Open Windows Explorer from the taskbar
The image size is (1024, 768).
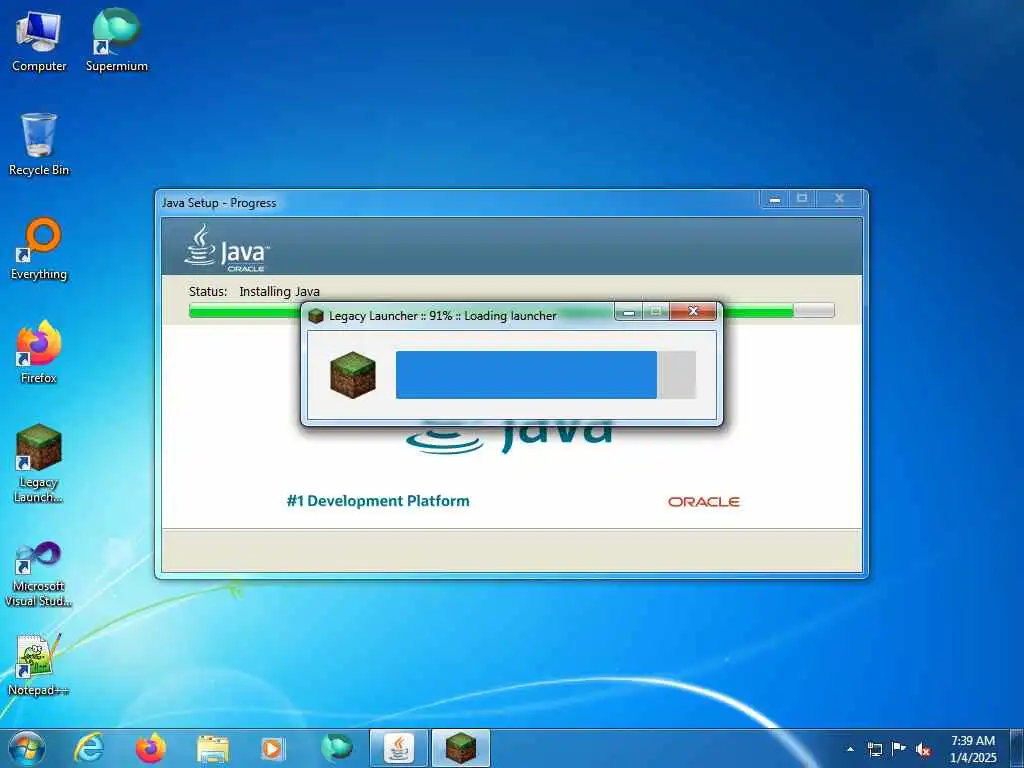[x=213, y=748]
